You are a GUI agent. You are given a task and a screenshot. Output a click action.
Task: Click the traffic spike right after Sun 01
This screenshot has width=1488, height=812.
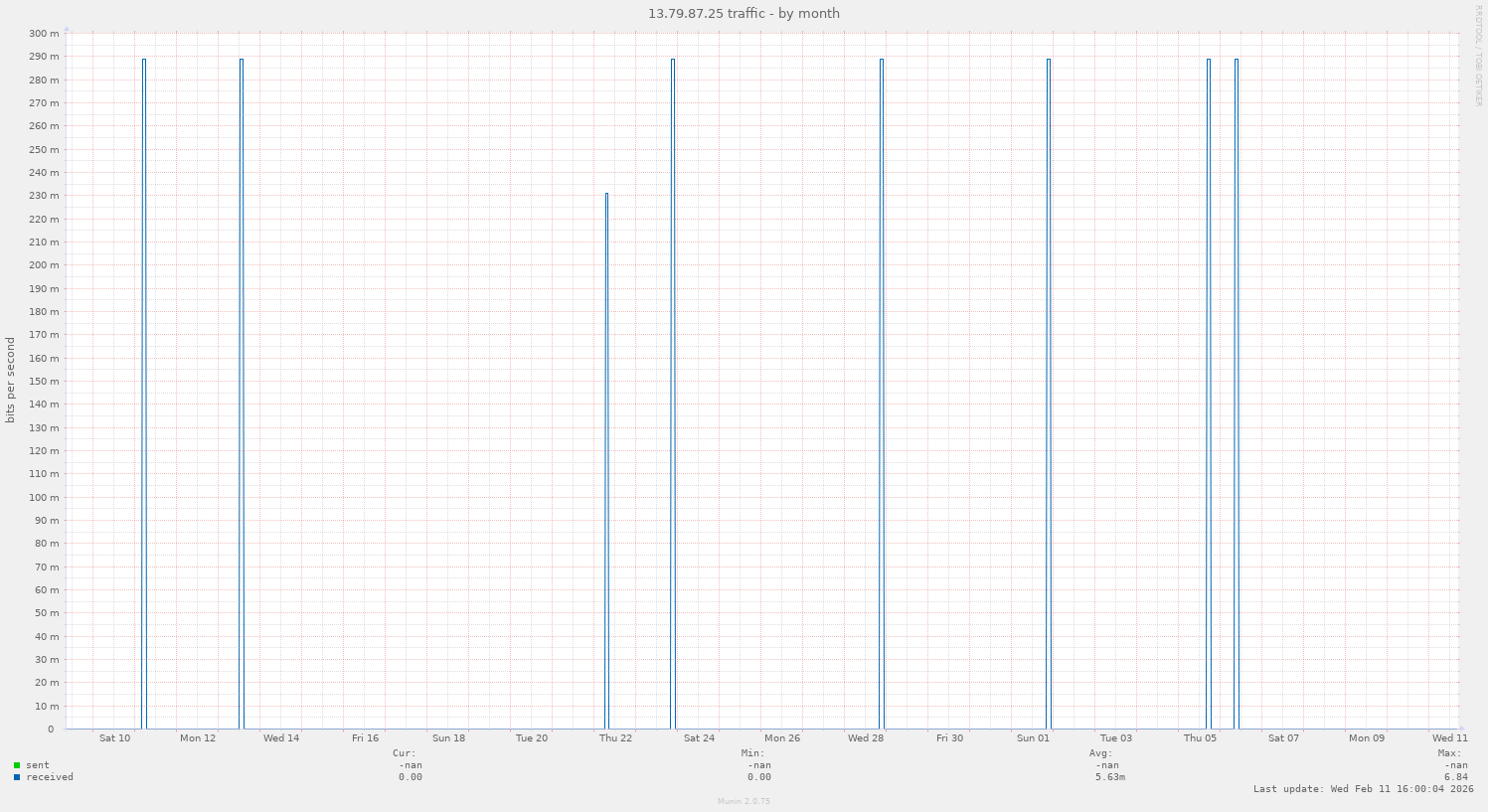pos(1048,398)
